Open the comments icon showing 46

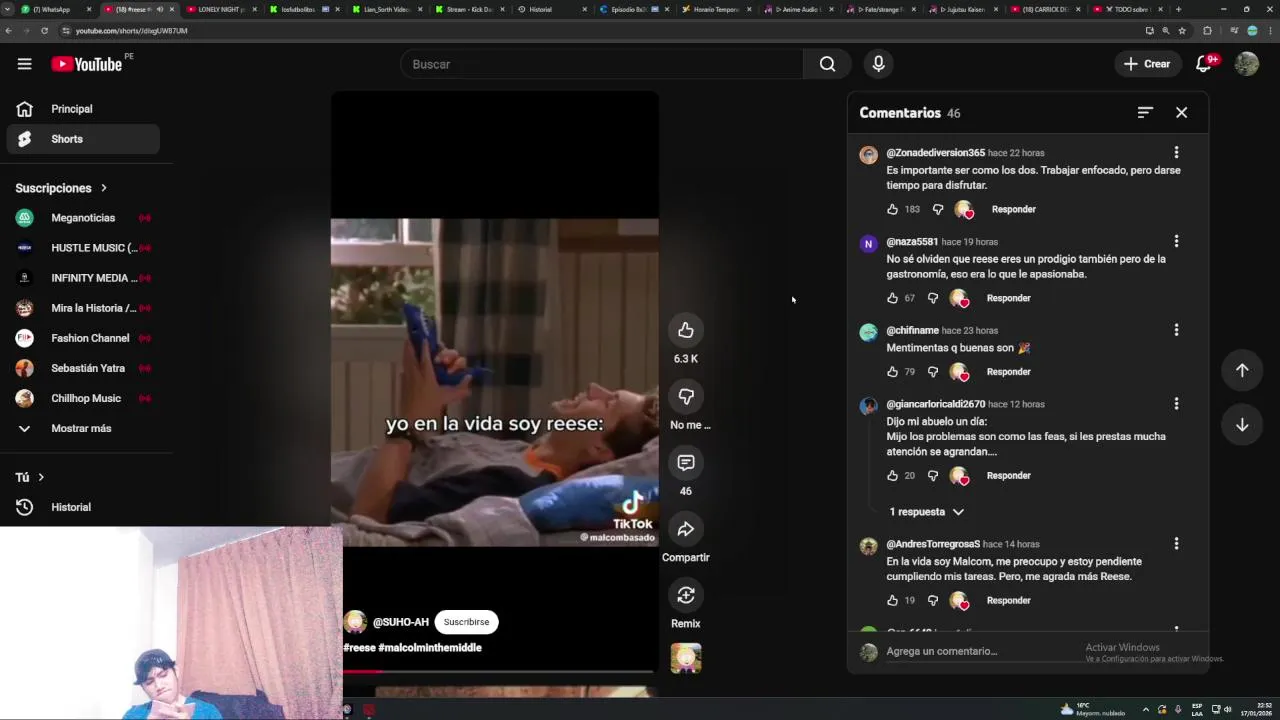(x=686, y=463)
